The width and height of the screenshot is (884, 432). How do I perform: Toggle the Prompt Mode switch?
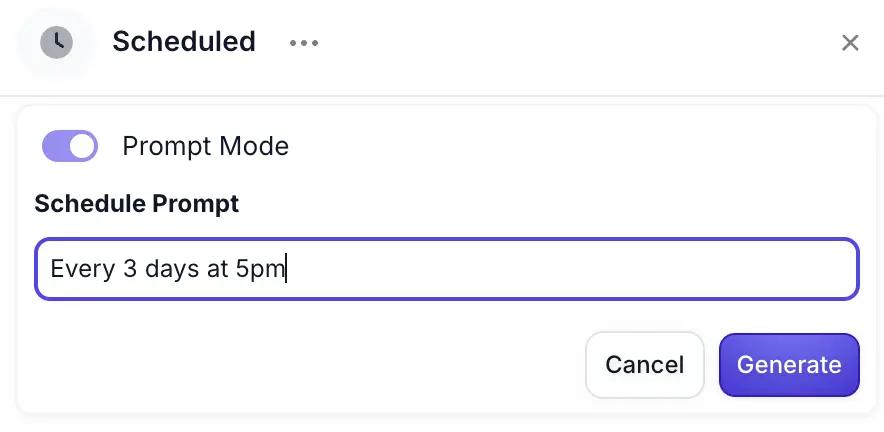70,146
